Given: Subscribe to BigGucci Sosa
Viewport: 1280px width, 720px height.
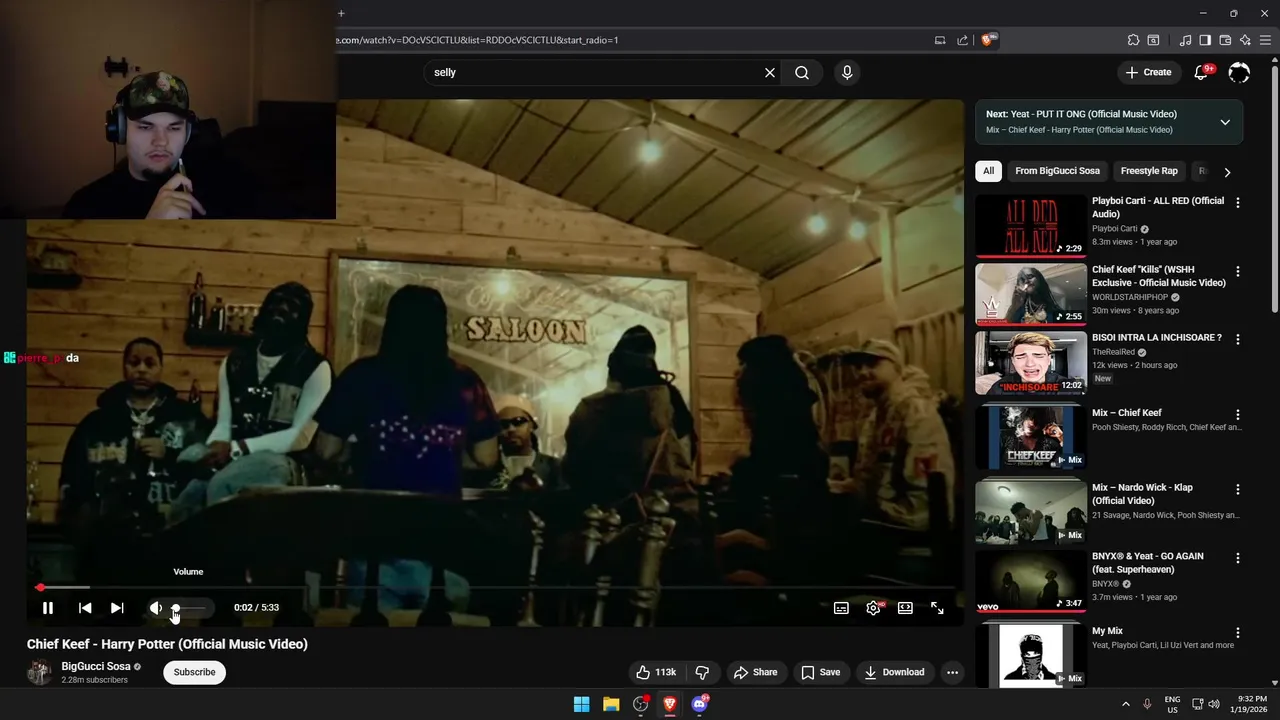Looking at the screenshot, I should 194,672.
